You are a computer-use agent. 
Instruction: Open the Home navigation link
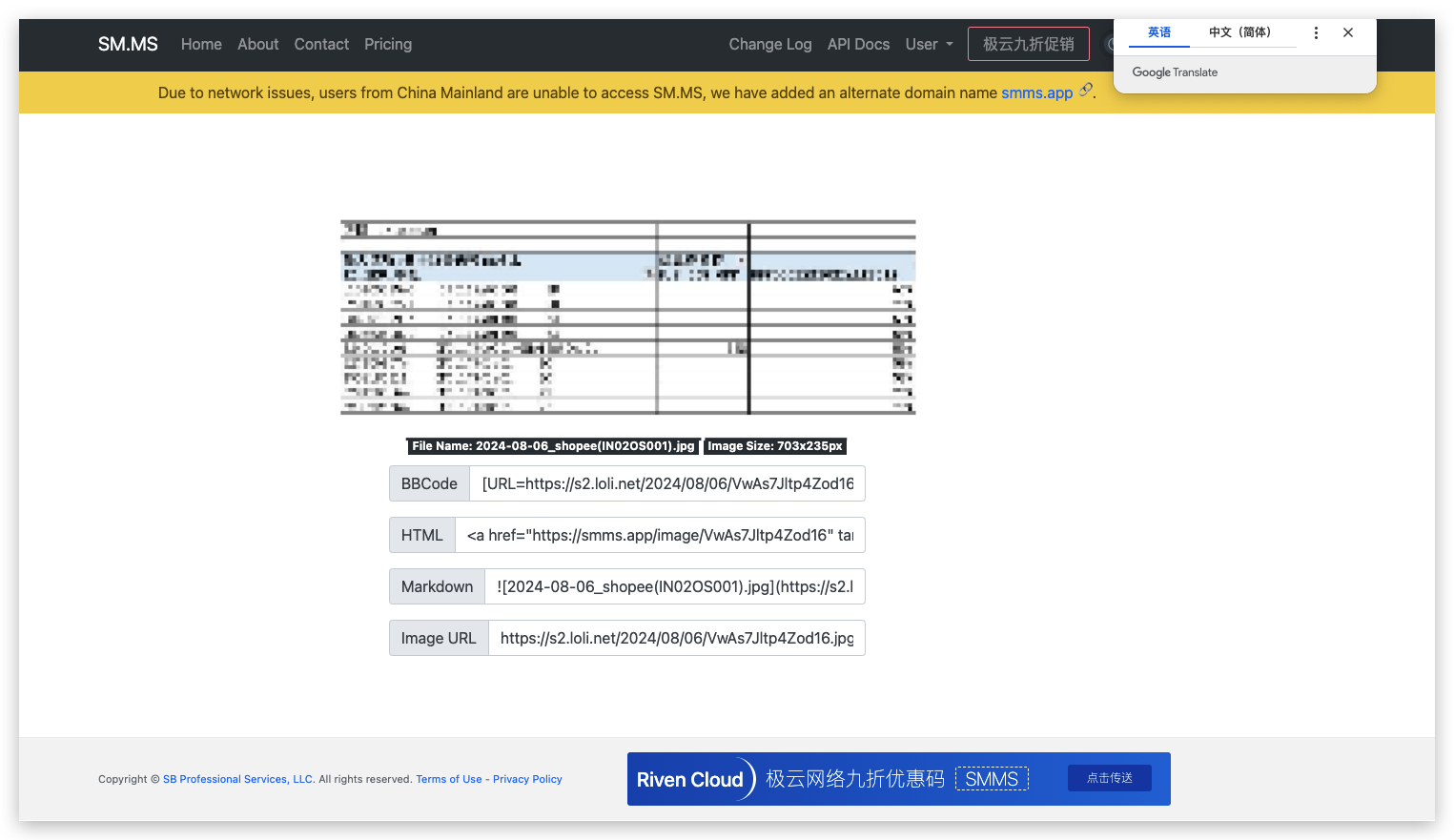click(x=201, y=44)
